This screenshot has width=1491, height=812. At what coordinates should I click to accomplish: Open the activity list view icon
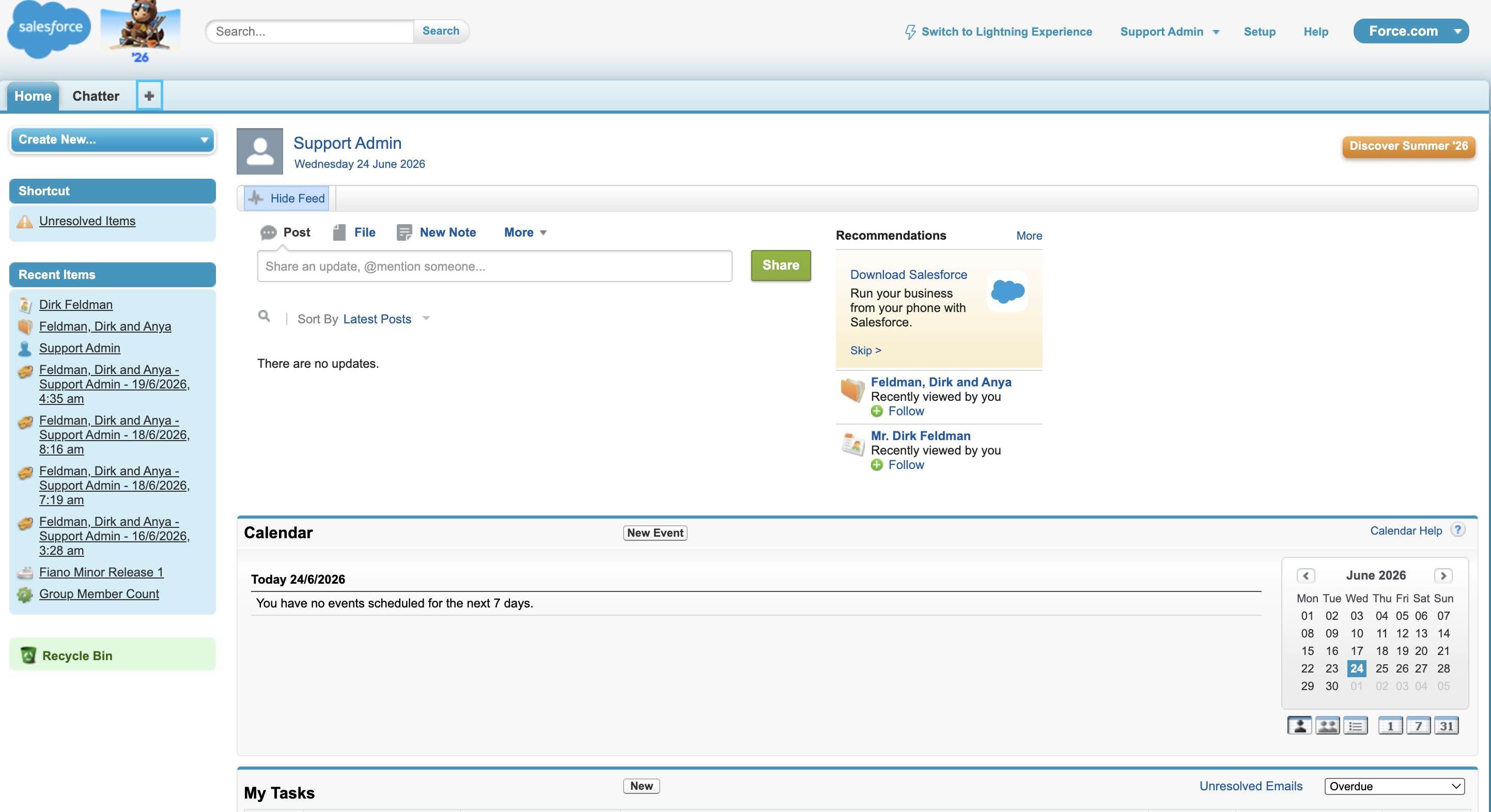pyautogui.click(x=1356, y=726)
